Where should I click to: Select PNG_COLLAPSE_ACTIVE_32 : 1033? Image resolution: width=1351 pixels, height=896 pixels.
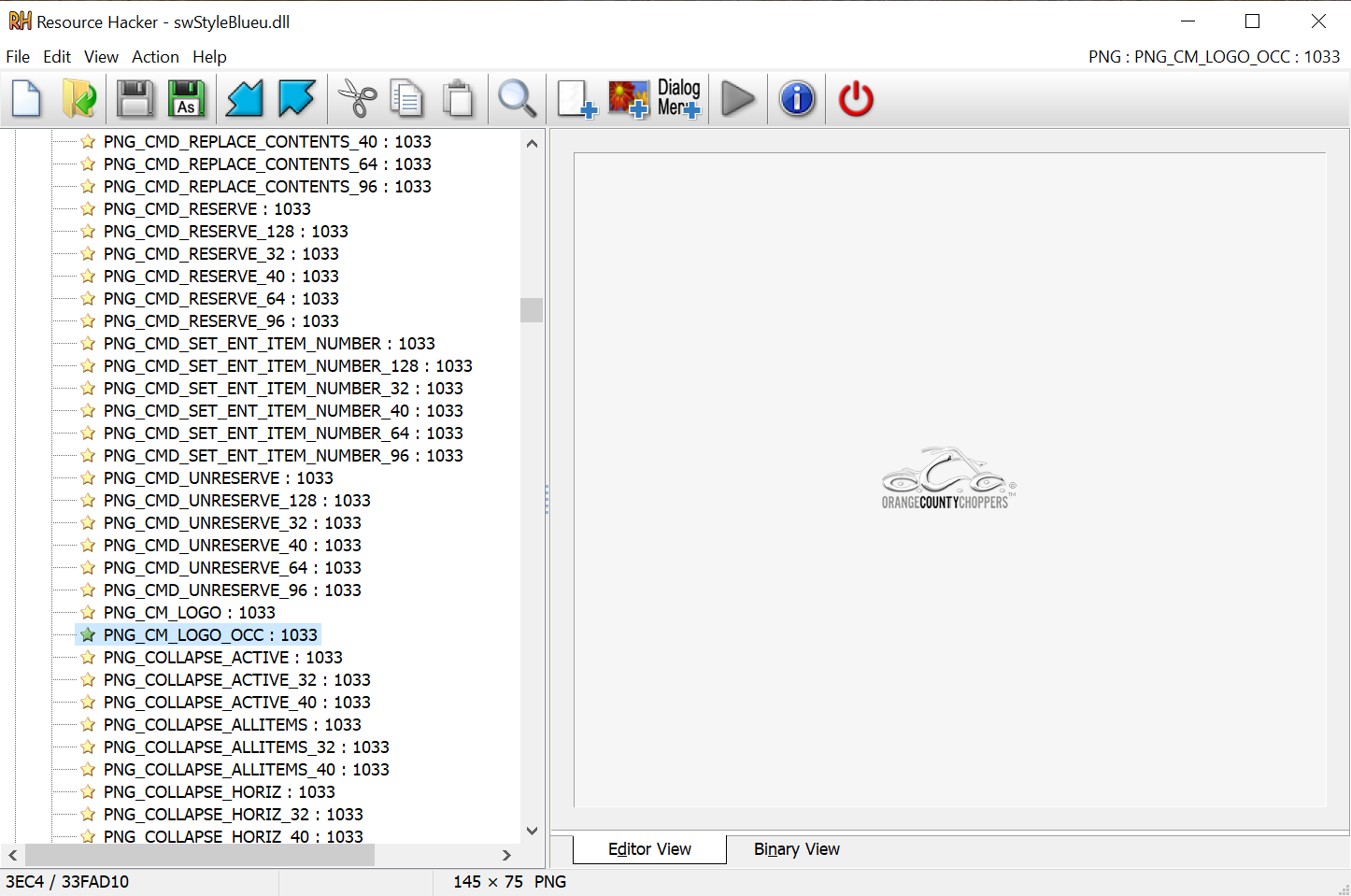coord(236,679)
